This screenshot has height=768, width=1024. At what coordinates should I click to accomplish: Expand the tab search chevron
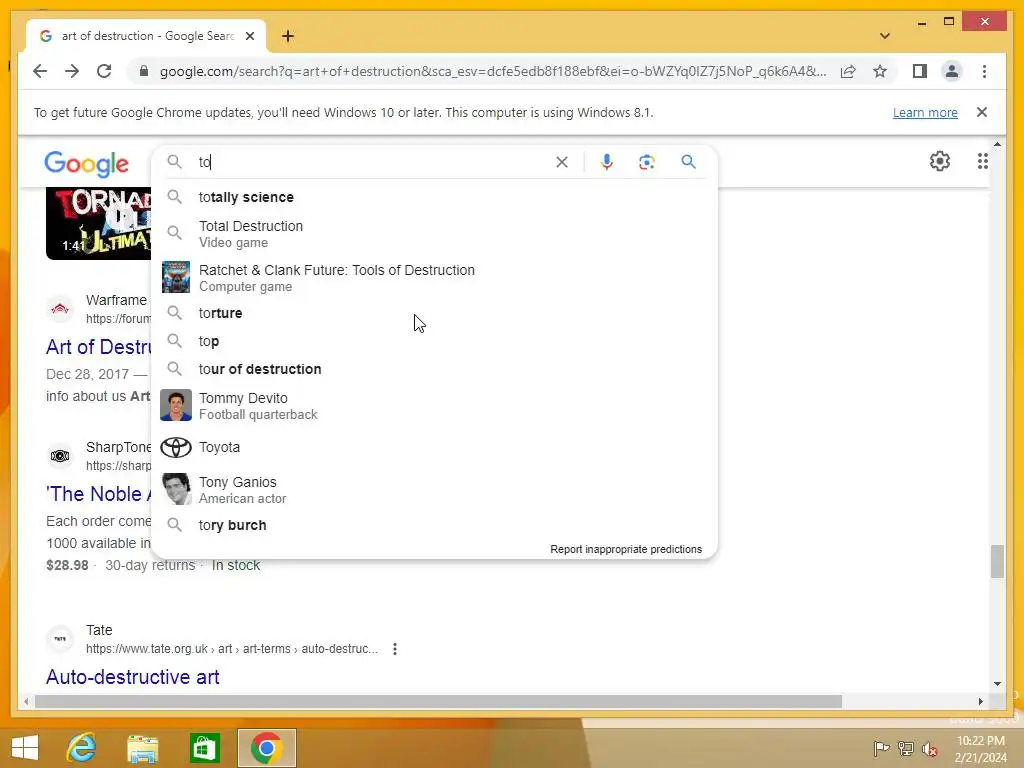[x=885, y=36]
